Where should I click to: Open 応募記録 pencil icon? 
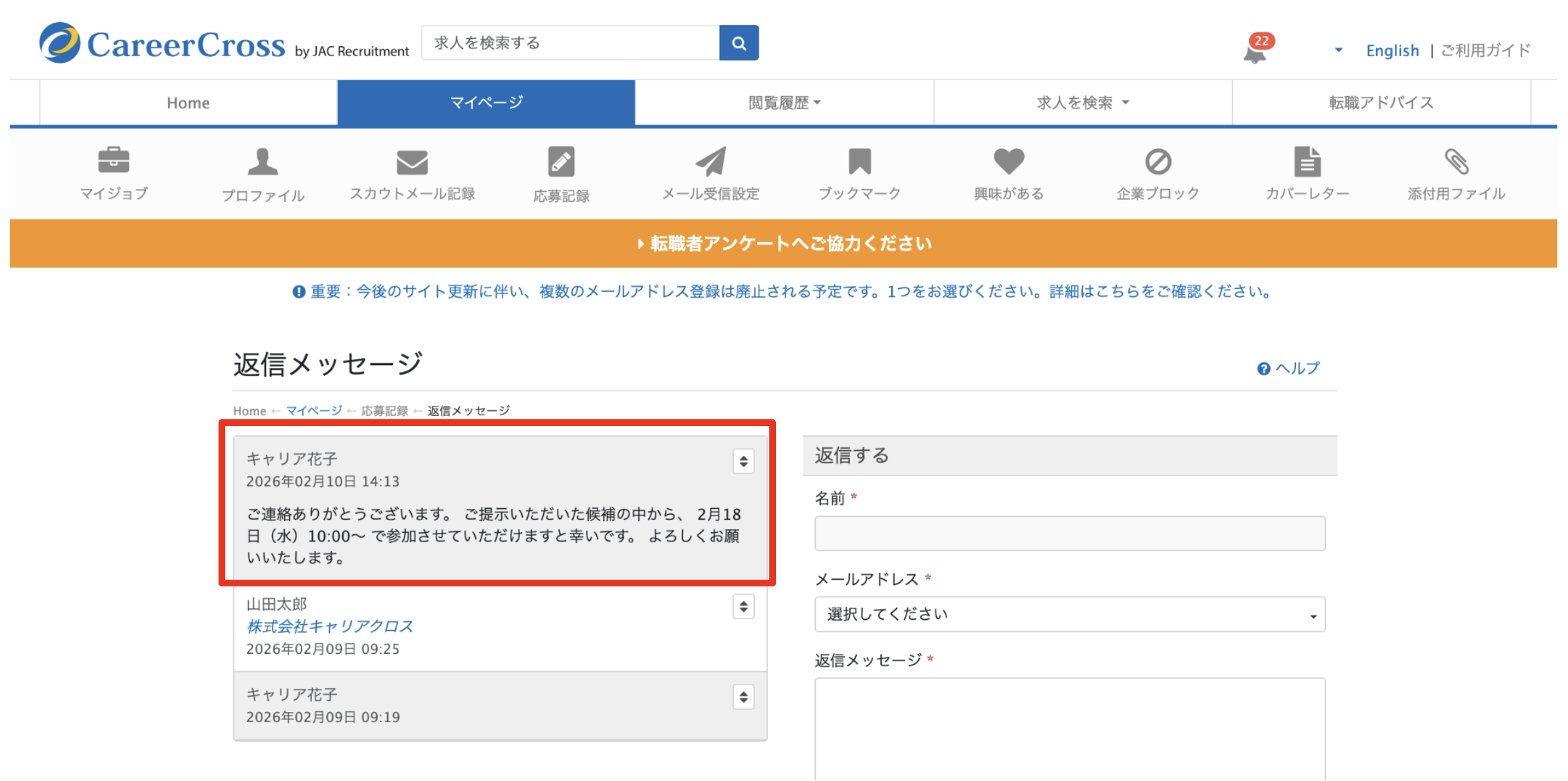[x=561, y=161]
